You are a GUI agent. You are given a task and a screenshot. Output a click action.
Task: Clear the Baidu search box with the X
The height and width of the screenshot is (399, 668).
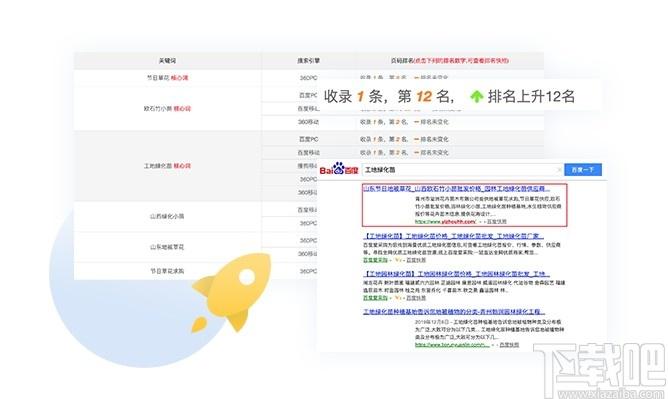coord(559,170)
